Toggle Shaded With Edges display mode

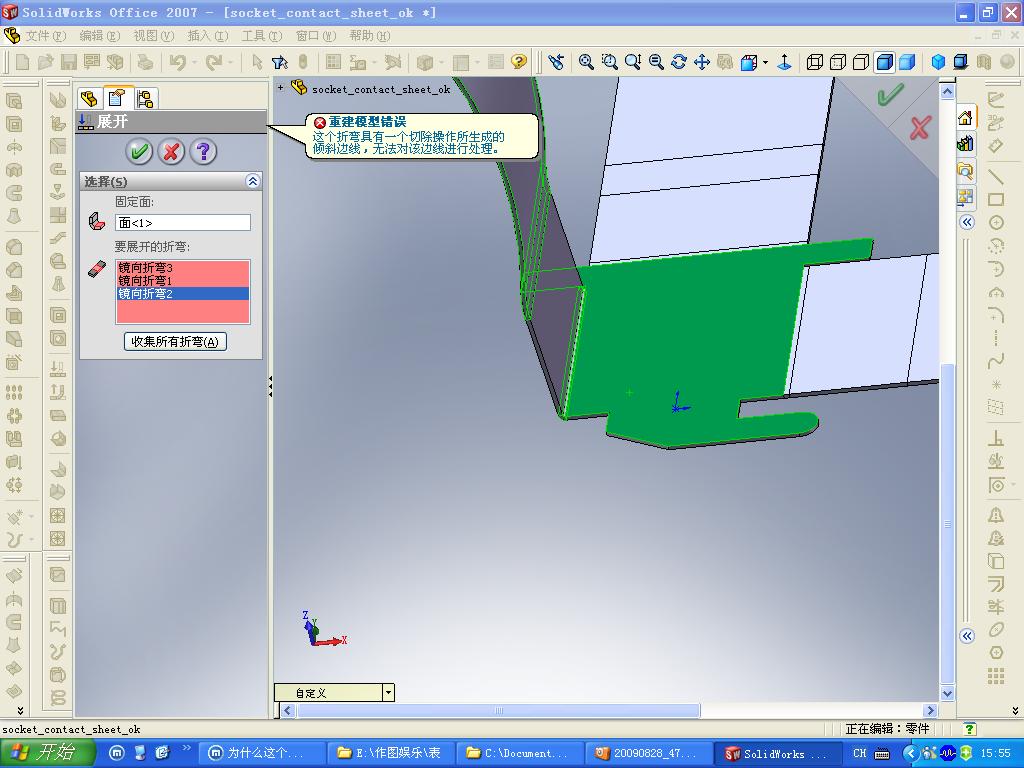pos(884,62)
